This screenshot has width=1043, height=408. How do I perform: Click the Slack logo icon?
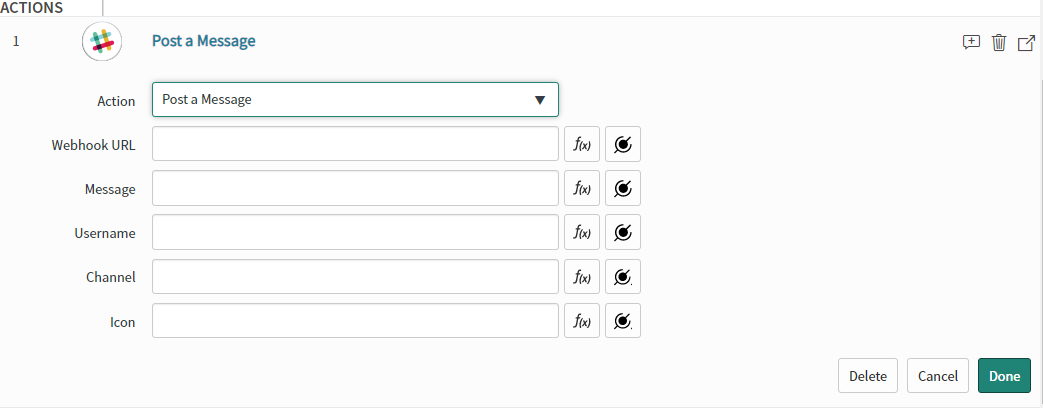point(102,41)
